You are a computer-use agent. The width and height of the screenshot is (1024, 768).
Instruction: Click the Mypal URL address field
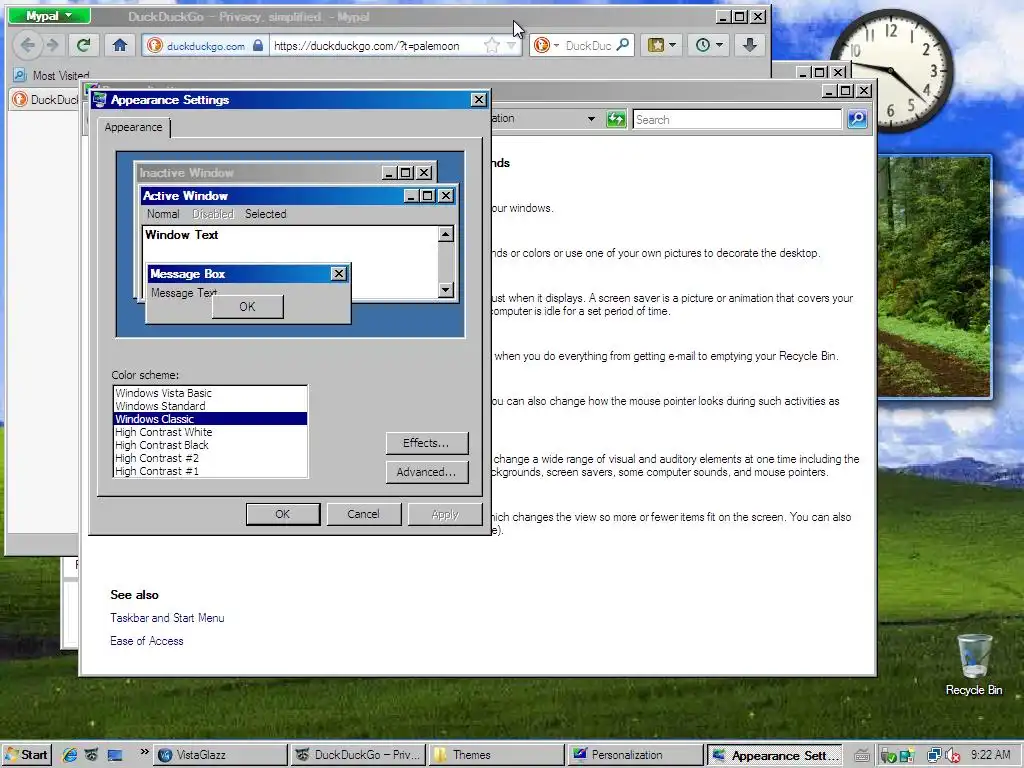point(376,46)
